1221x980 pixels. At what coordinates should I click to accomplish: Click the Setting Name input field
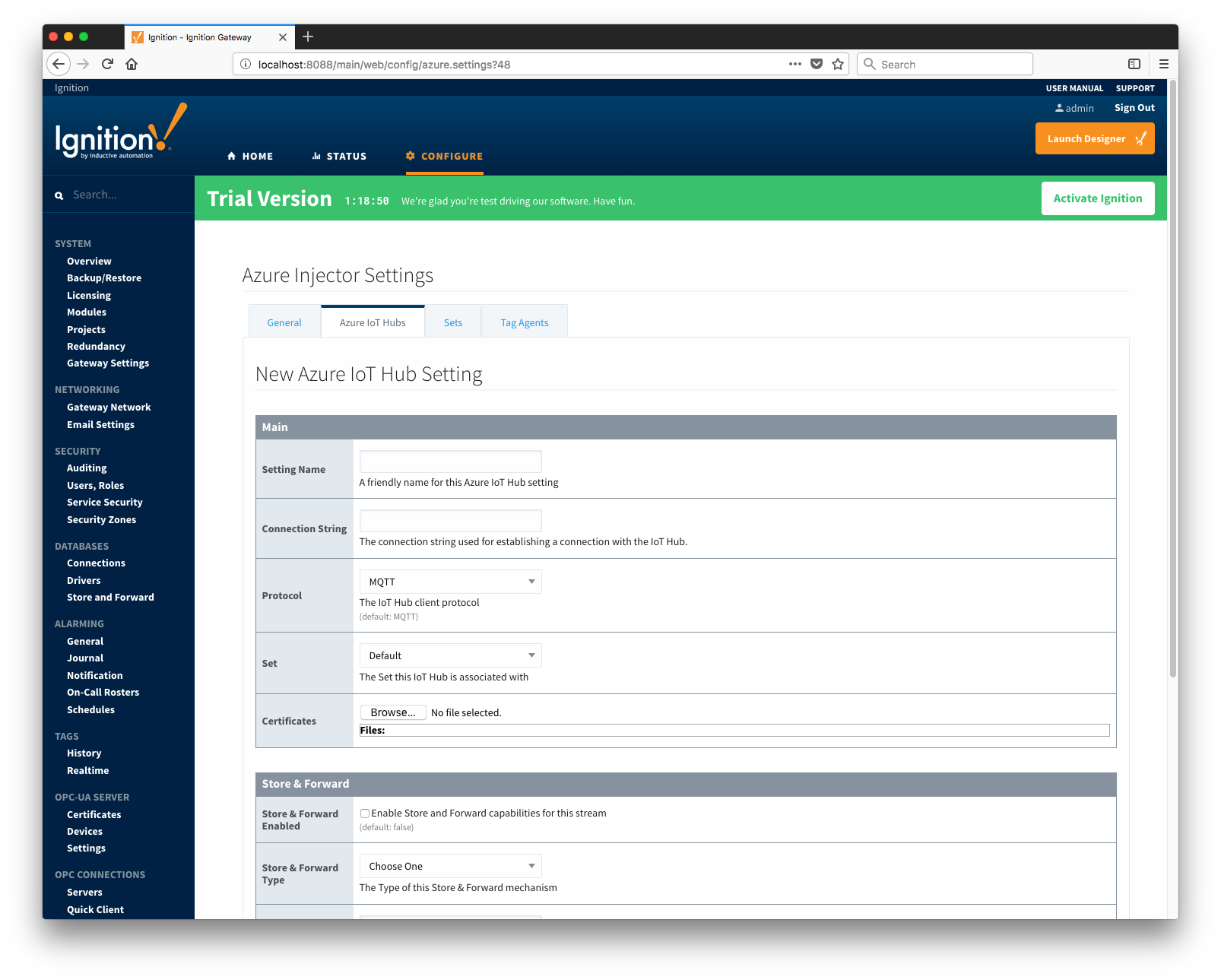450,461
